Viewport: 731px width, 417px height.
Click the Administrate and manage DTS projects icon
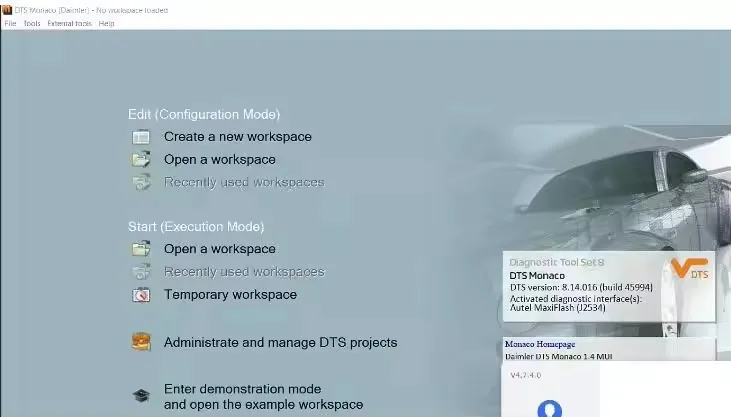[x=141, y=342]
